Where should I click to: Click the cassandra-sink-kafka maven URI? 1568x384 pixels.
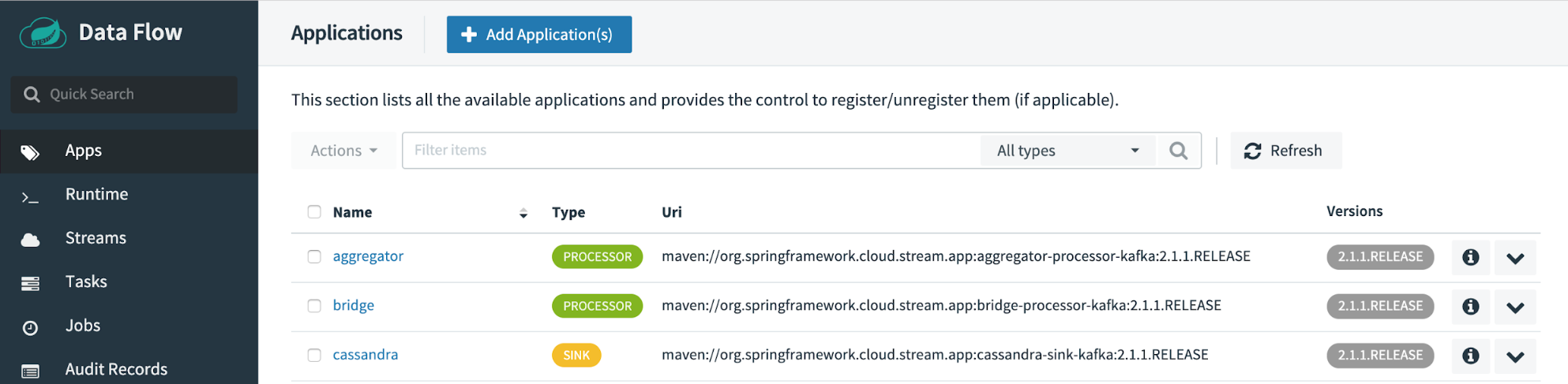pyautogui.click(x=935, y=355)
